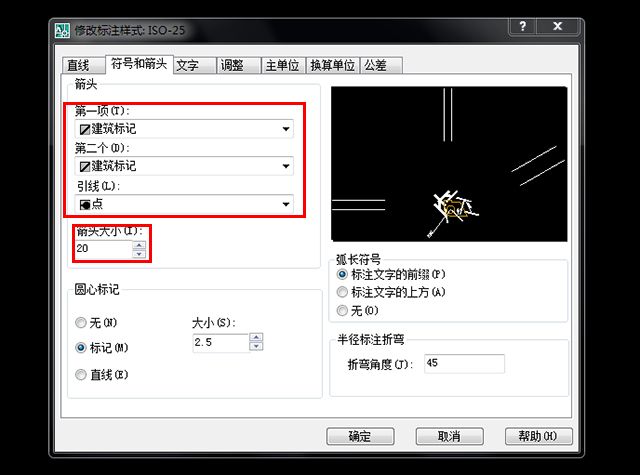The height and width of the screenshot is (475, 640).
Task: Select 无(N) center mark option
Action: click(x=80, y=323)
